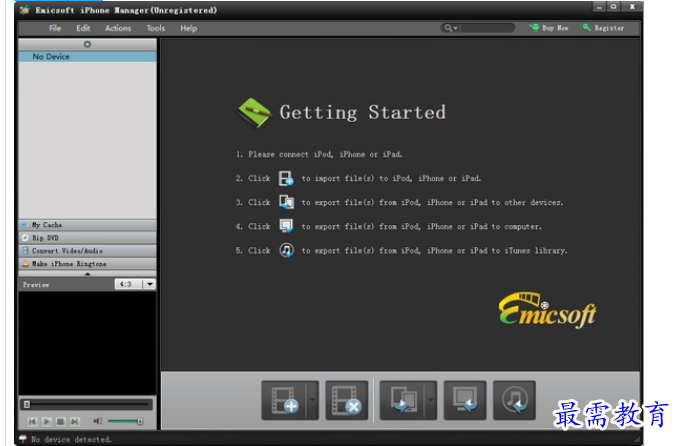Screen dimensions: 677x446
Task: Click the export computer icon in step 4
Action: point(286,226)
